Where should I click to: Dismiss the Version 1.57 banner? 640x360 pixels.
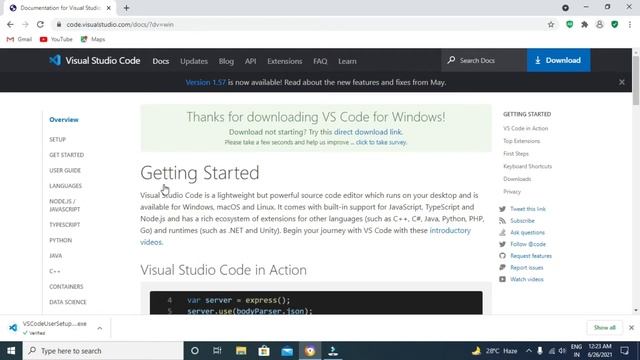(x=622, y=82)
